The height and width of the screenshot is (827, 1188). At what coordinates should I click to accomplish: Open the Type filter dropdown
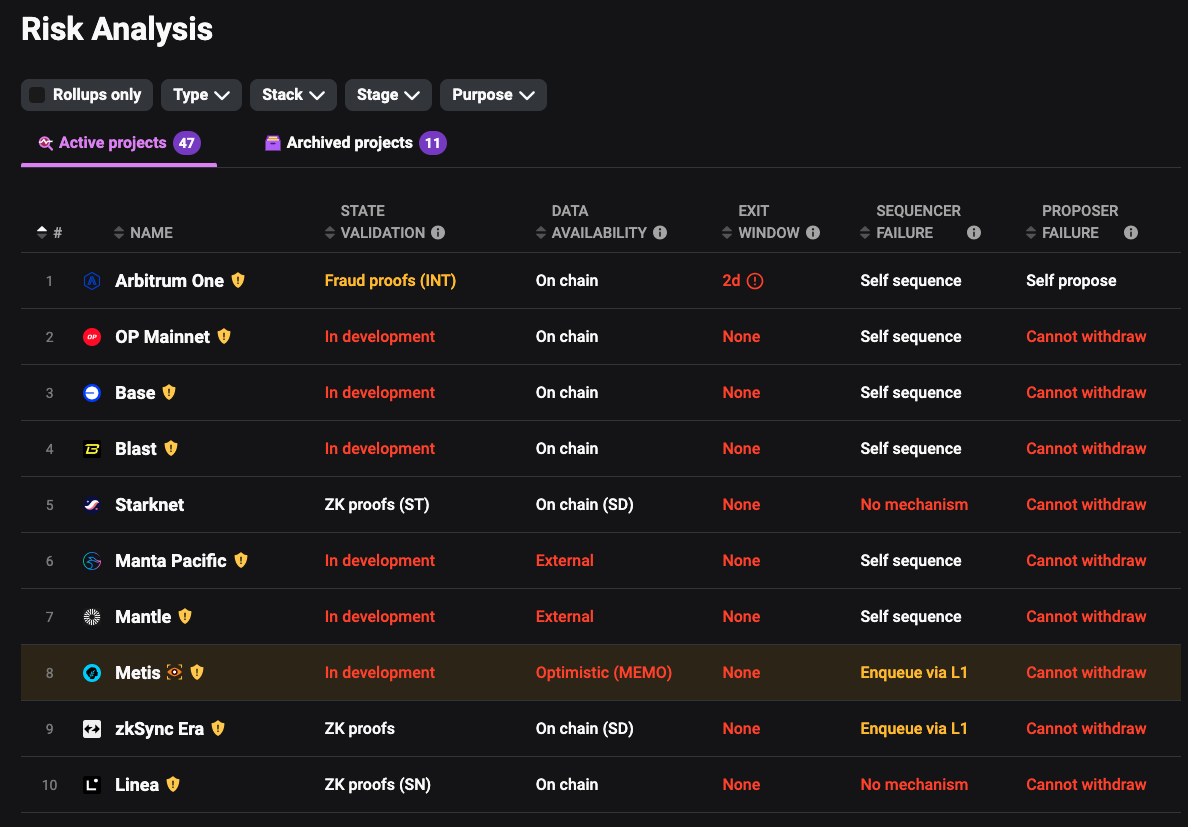tap(201, 95)
